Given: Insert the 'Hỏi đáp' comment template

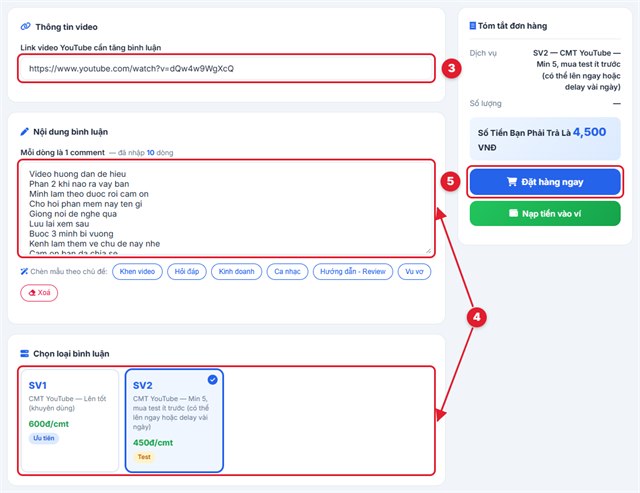Looking at the screenshot, I should (x=187, y=271).
